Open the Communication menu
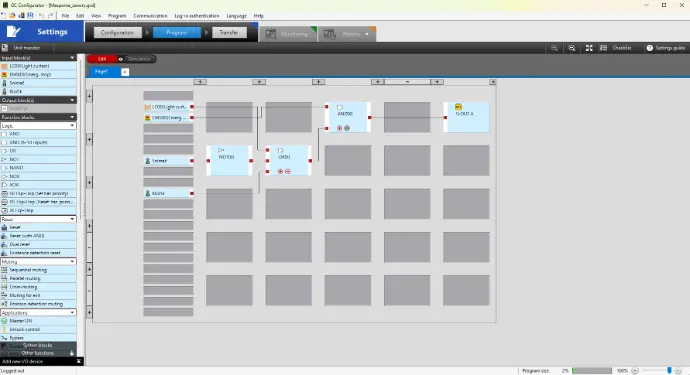The height and width of the screenshot is (375, 690). pyautogui.click(x=150, y=16)
